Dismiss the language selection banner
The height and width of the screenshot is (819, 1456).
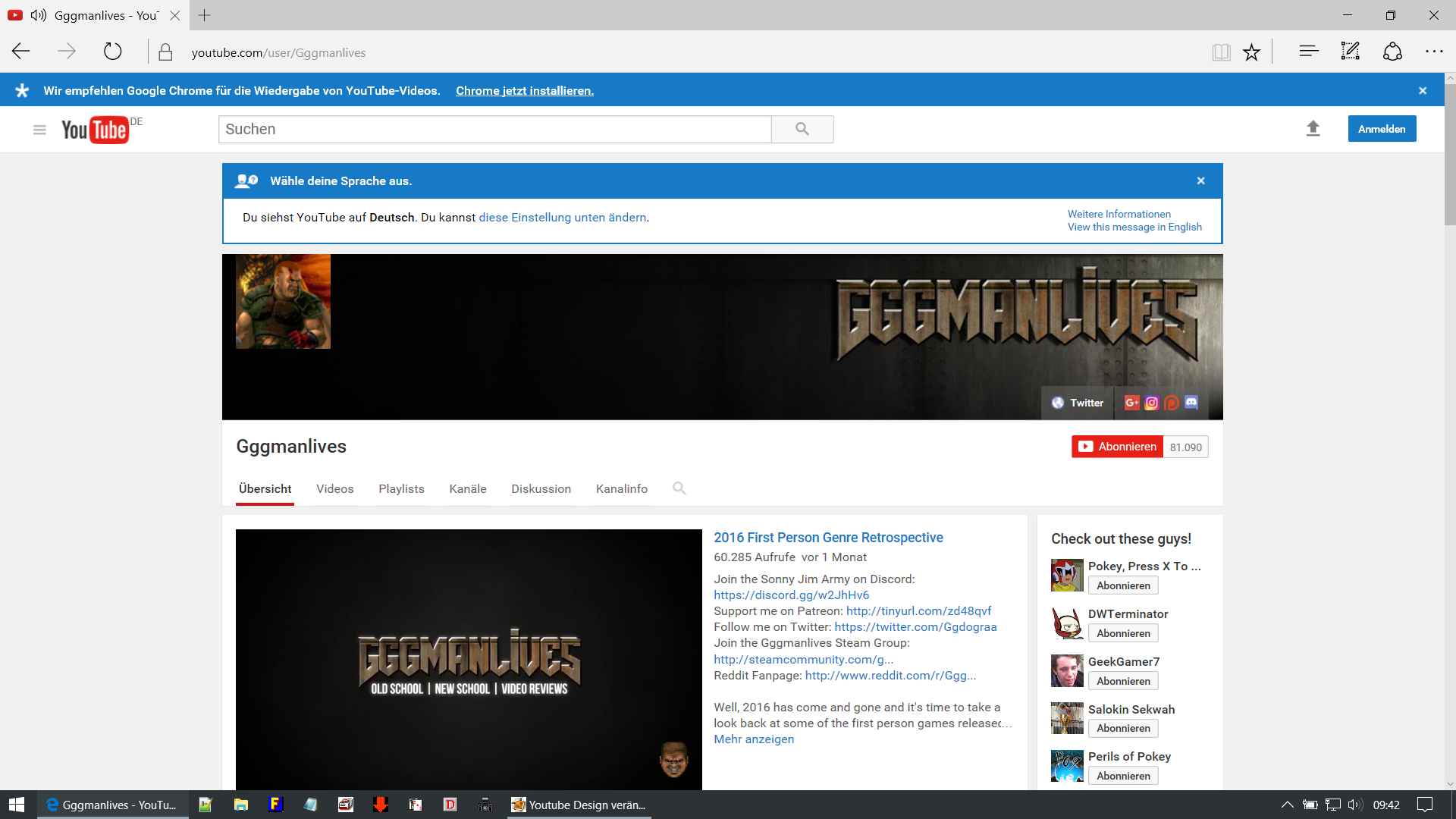point(1200,180)
